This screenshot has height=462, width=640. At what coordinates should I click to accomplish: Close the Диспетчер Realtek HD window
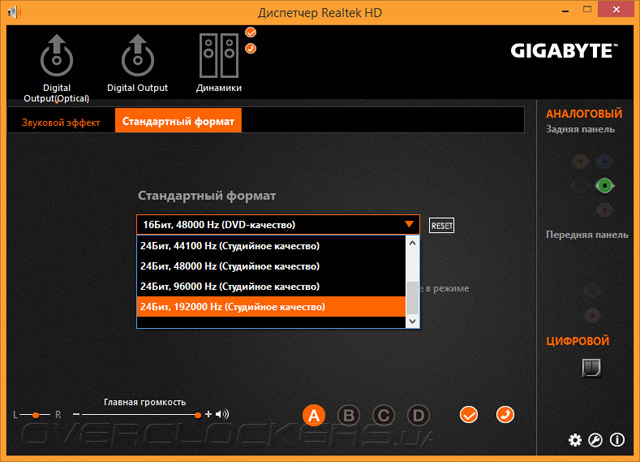(x=616, y=9)
